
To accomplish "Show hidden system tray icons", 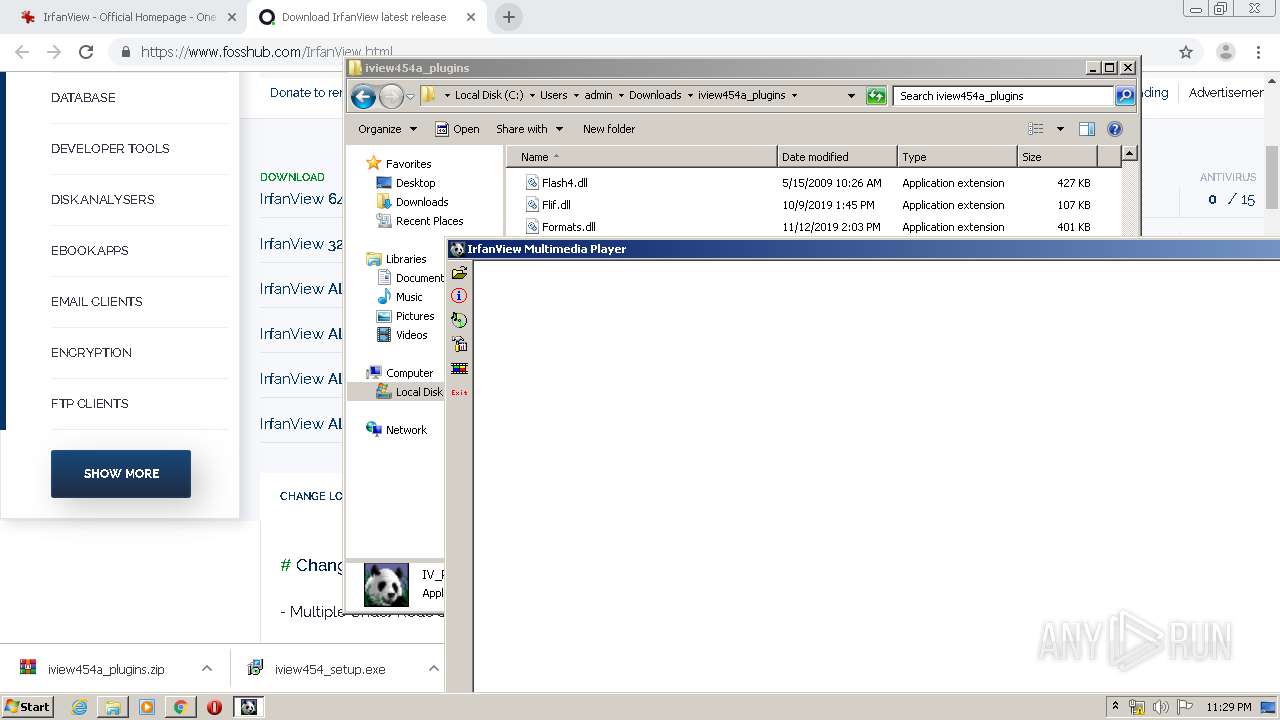I will [x=1115, y=707].
